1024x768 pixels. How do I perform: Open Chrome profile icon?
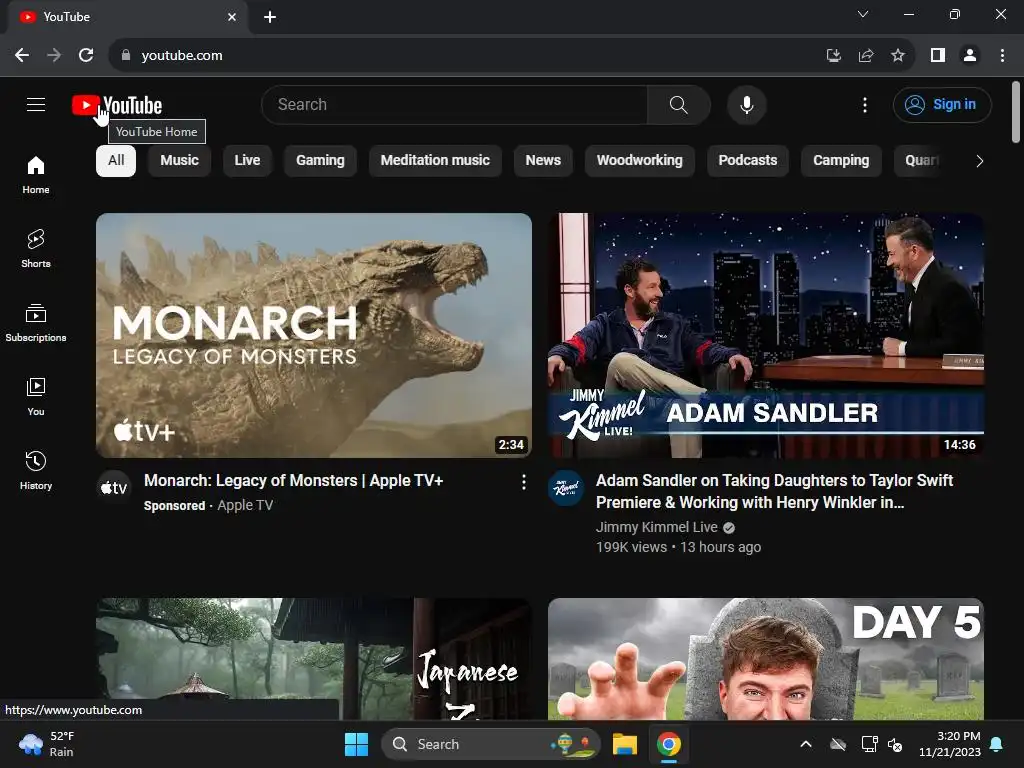(970, 56)
